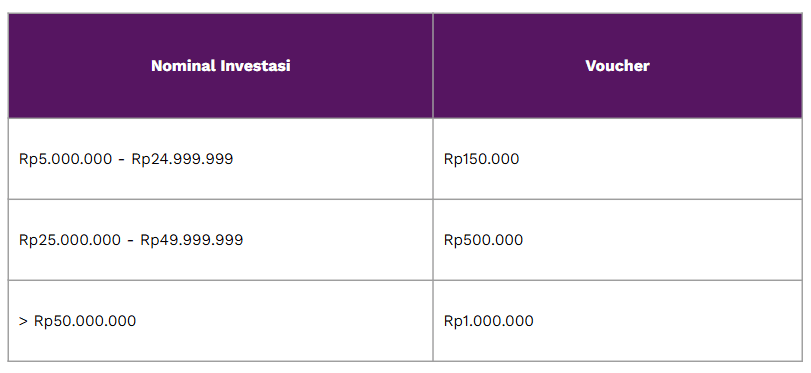Click the Rp24.999.999 upper limit text

[x=182, y=159]
